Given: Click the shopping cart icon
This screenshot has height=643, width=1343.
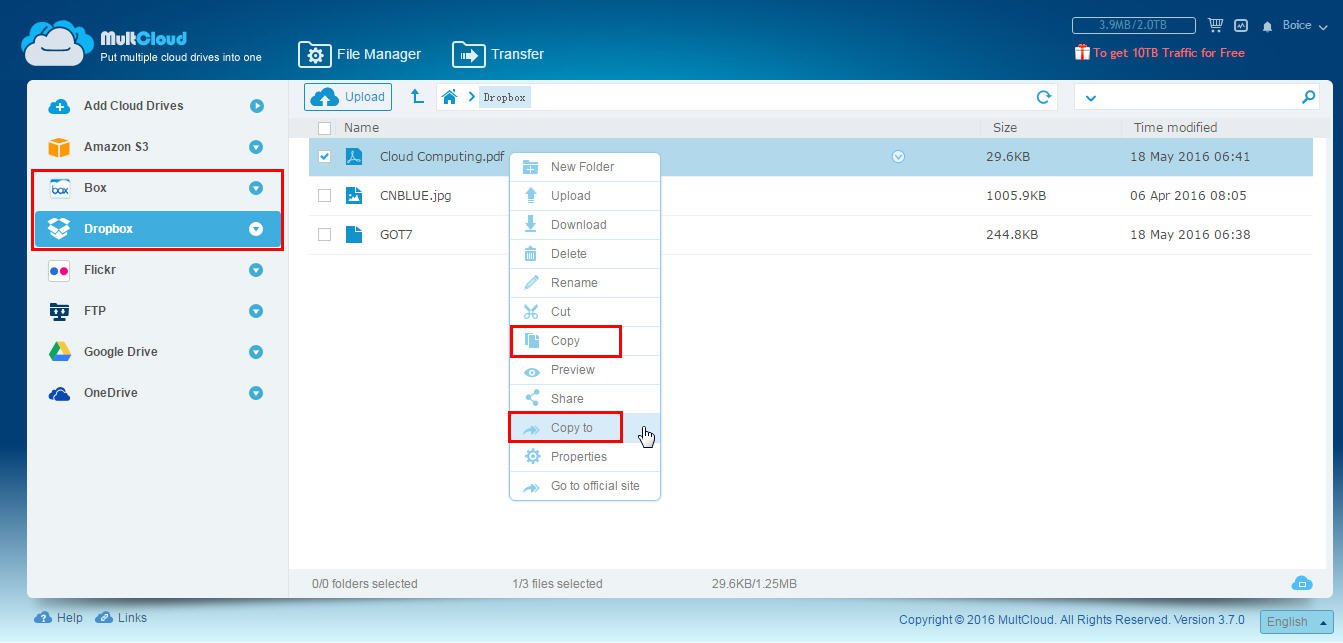Looking at the screenshot, I should point(1216,25).
